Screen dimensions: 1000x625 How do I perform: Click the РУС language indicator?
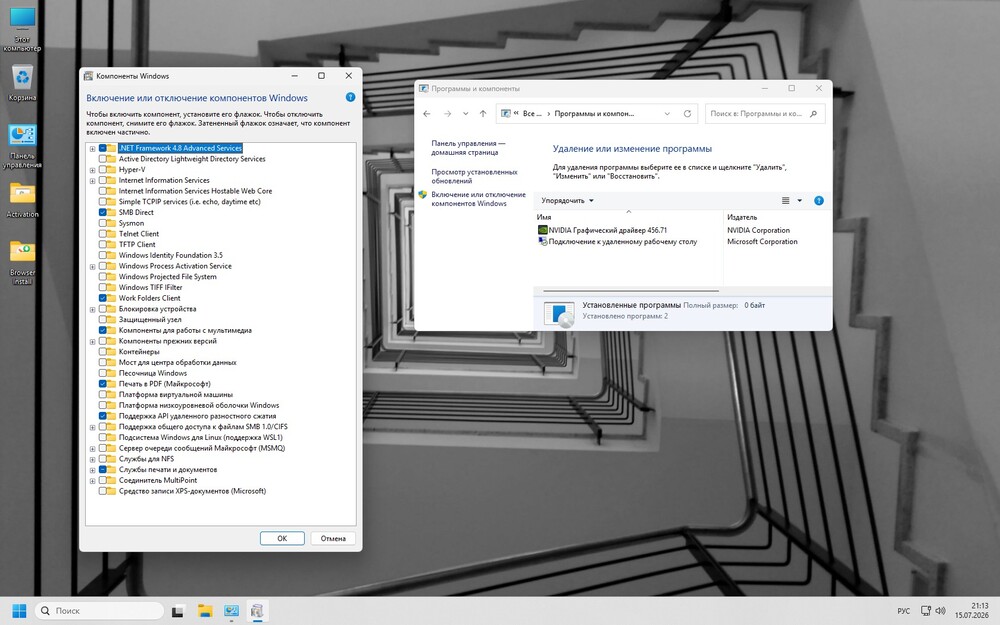click(904, 611)
